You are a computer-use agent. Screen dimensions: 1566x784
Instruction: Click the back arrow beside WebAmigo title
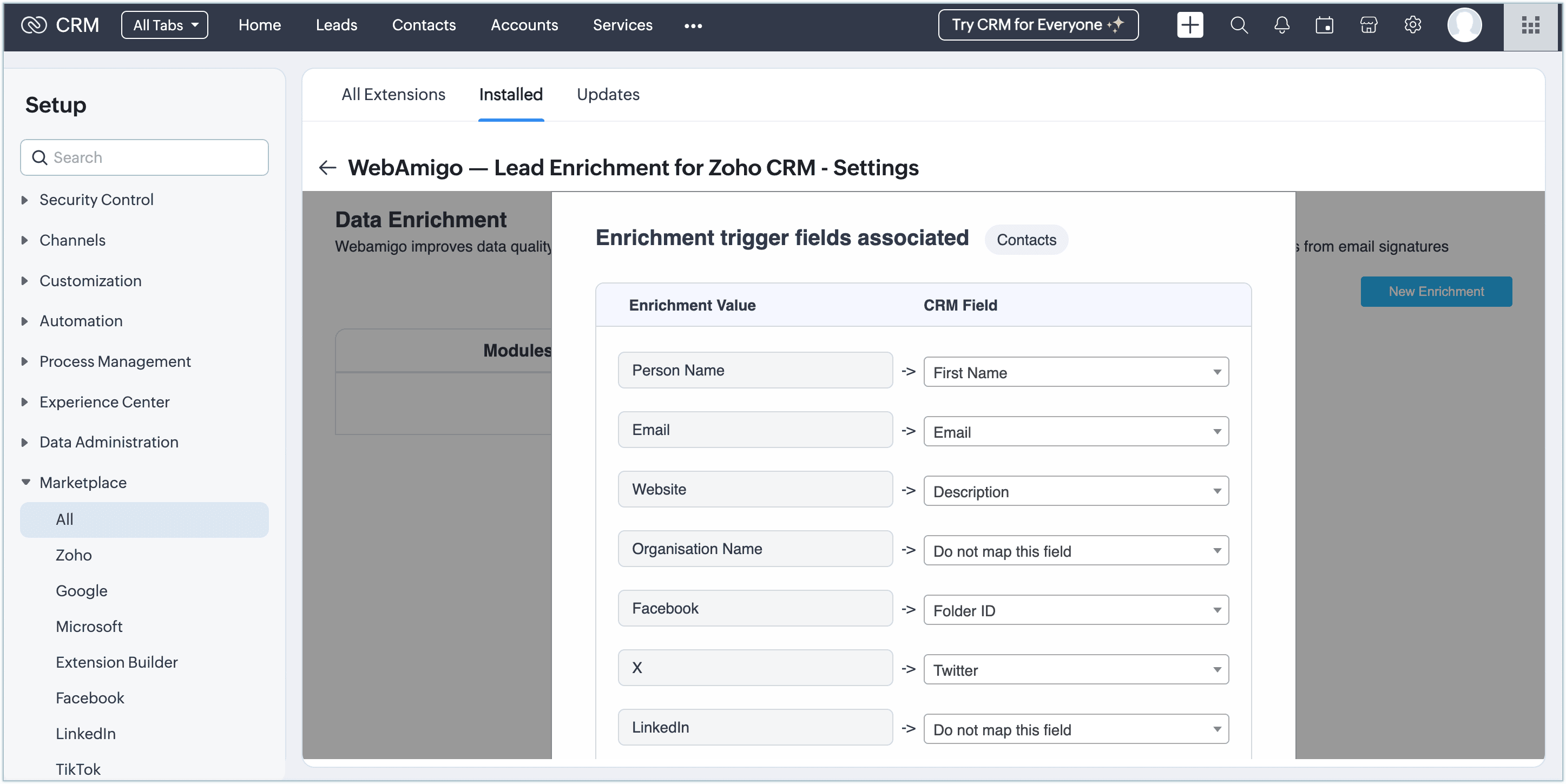click(328, 168)
